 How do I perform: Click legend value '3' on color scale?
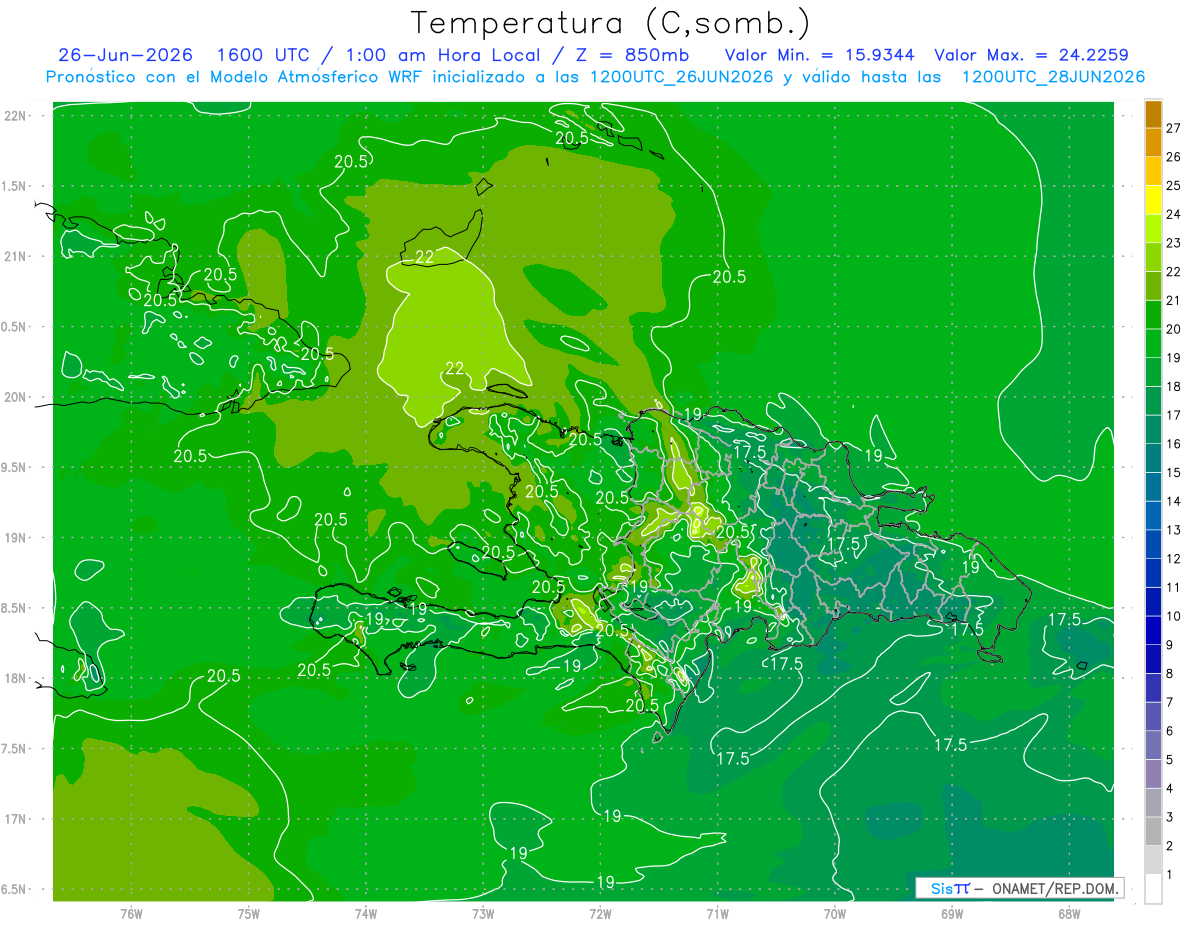[x=1170, y=817]
